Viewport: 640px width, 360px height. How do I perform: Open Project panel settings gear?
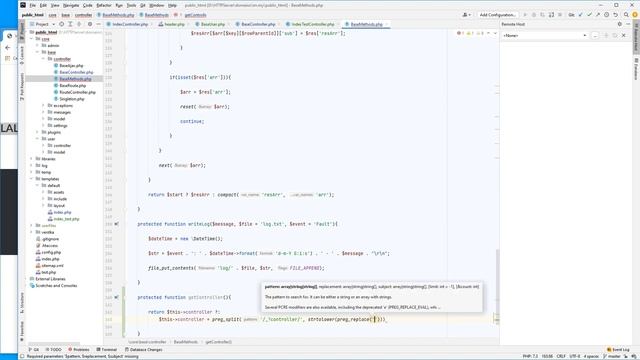click(x=90, y=24)
